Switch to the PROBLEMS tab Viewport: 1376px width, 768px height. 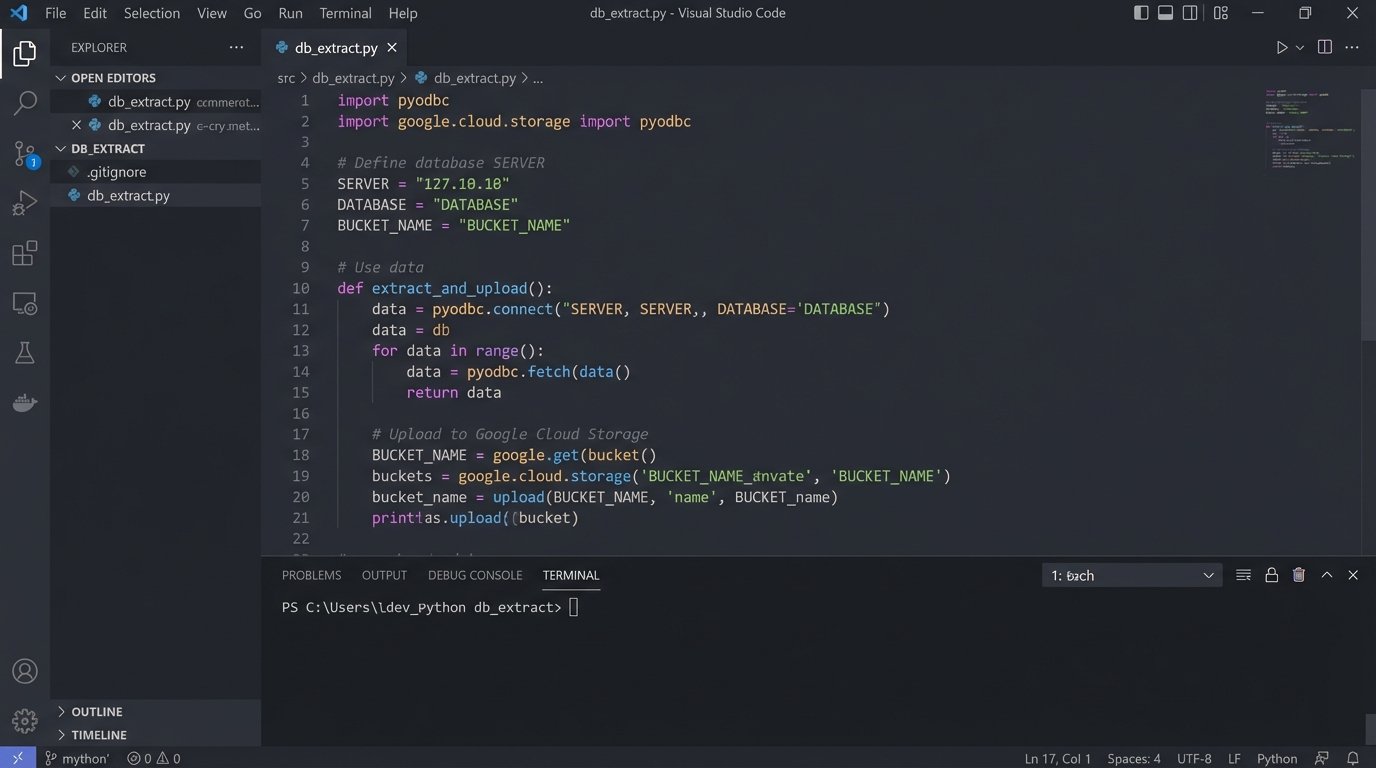[311, 575]
